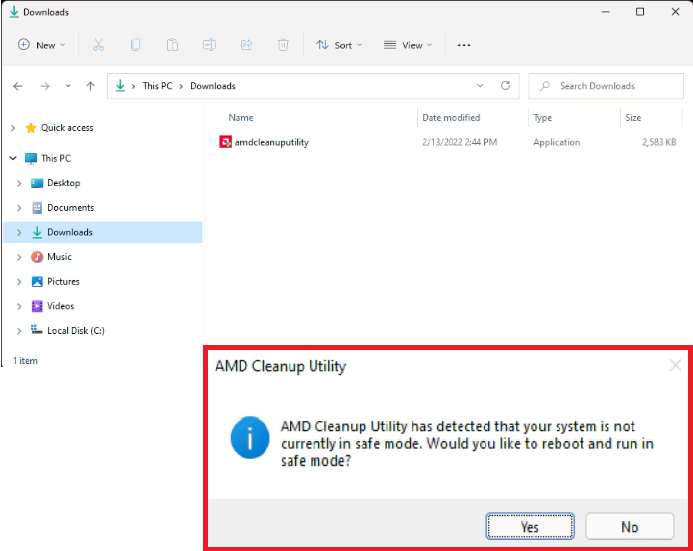Select Downloads in the navigation pane
The width and height of the screenshot is (693, 551).
click(x=103, y=232)
